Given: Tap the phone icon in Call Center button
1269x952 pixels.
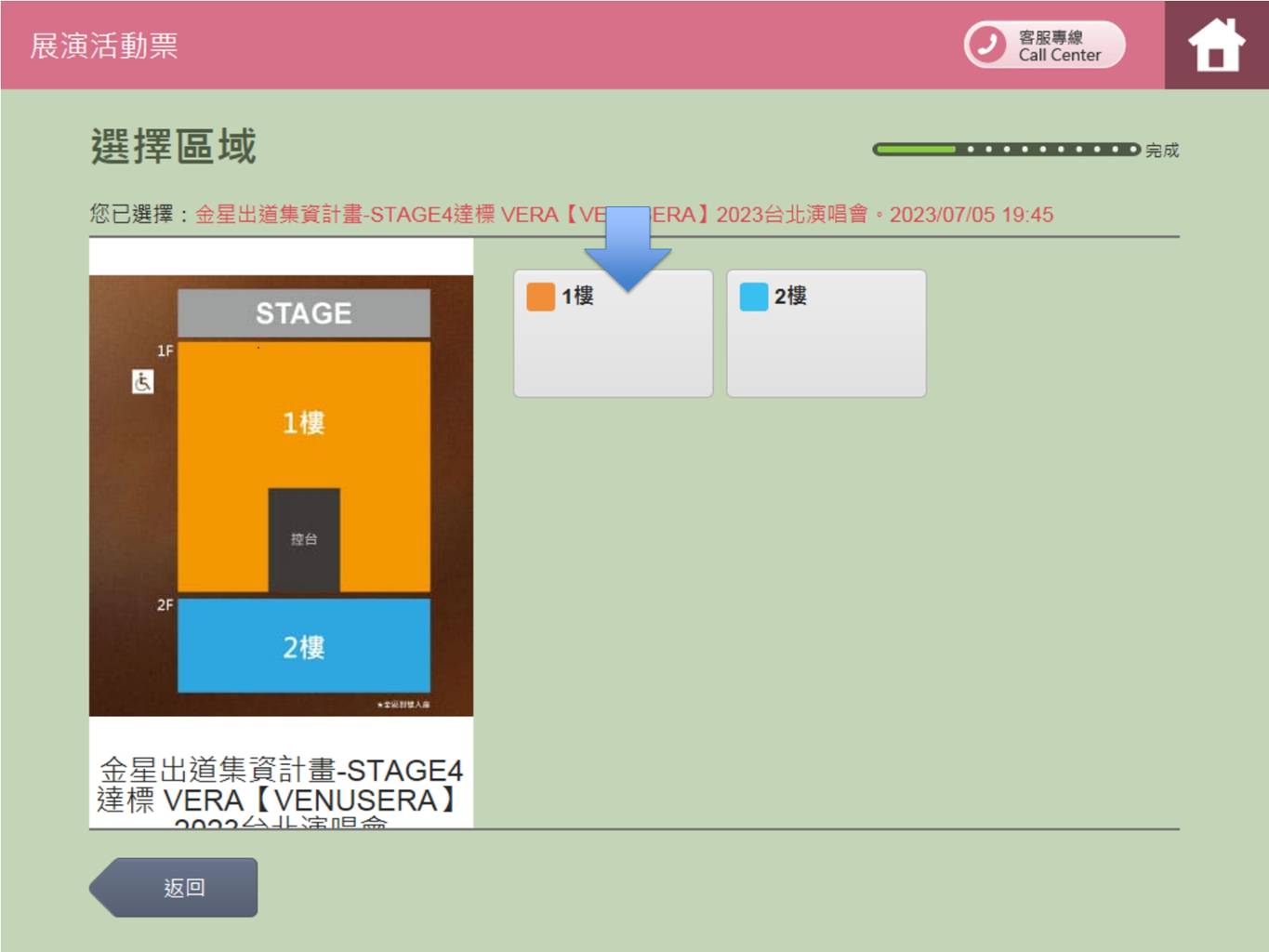Looking at the screenshot, I should pyautogui.click(x=987, y=45).
